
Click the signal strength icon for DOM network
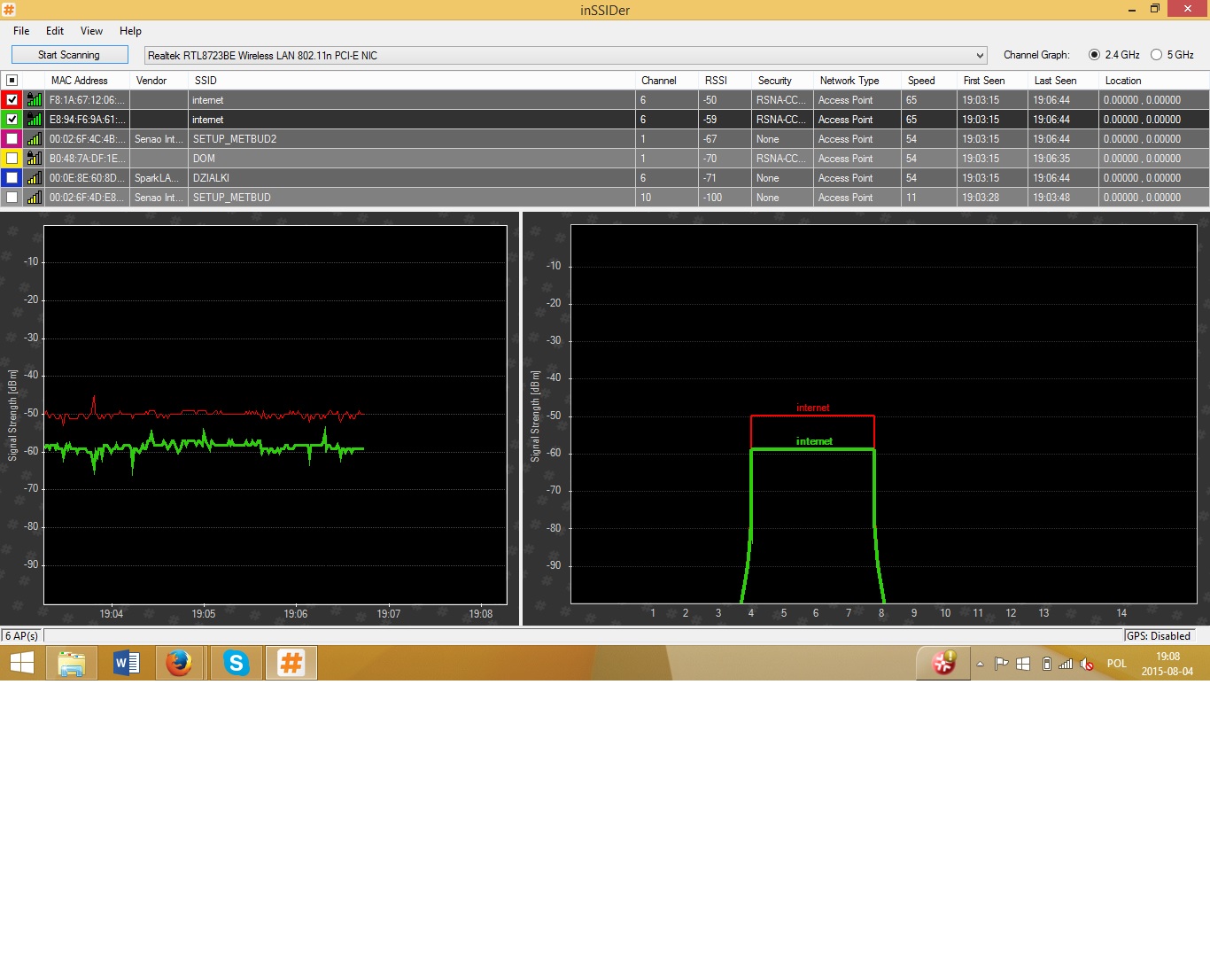pyautogui.click(x=34, y=159)
